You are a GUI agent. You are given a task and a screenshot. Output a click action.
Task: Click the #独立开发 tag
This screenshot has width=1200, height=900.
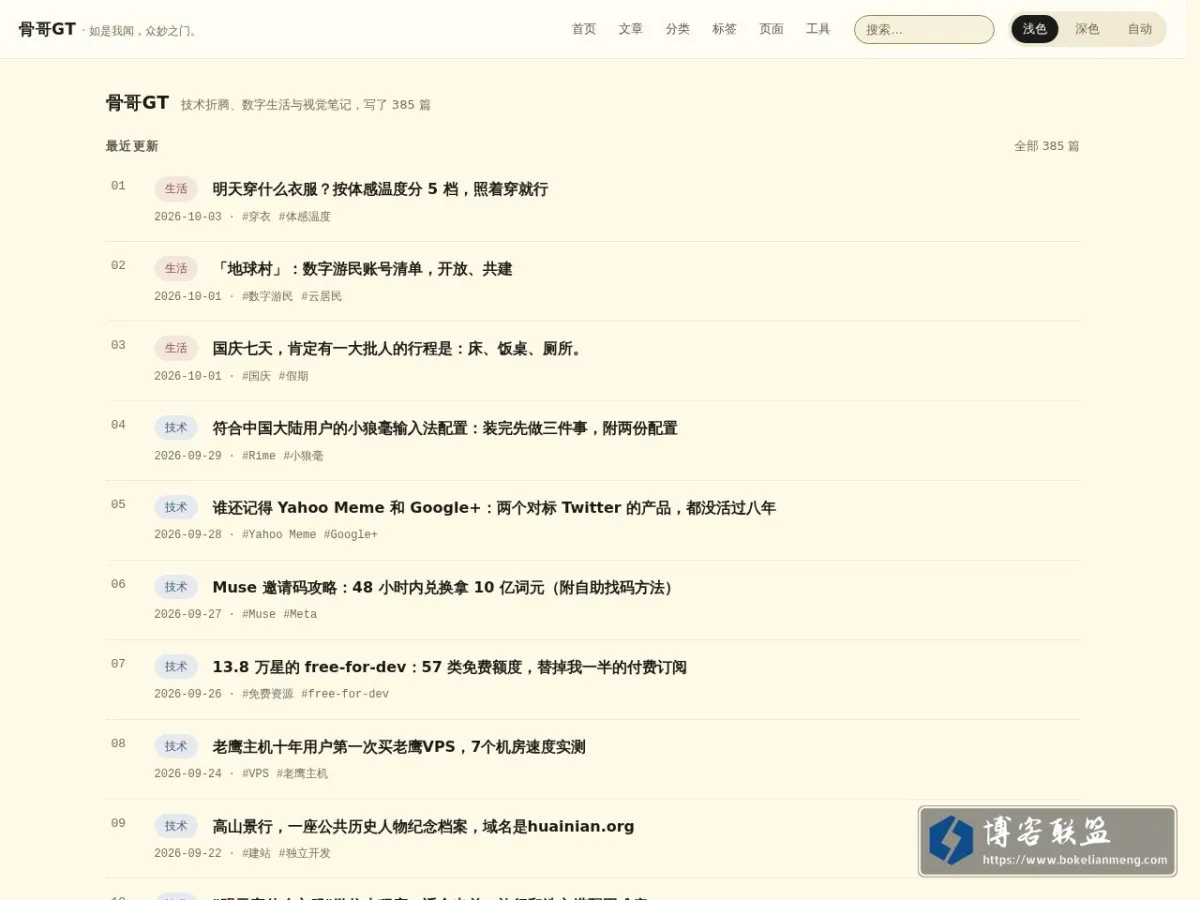click(305, 854)
